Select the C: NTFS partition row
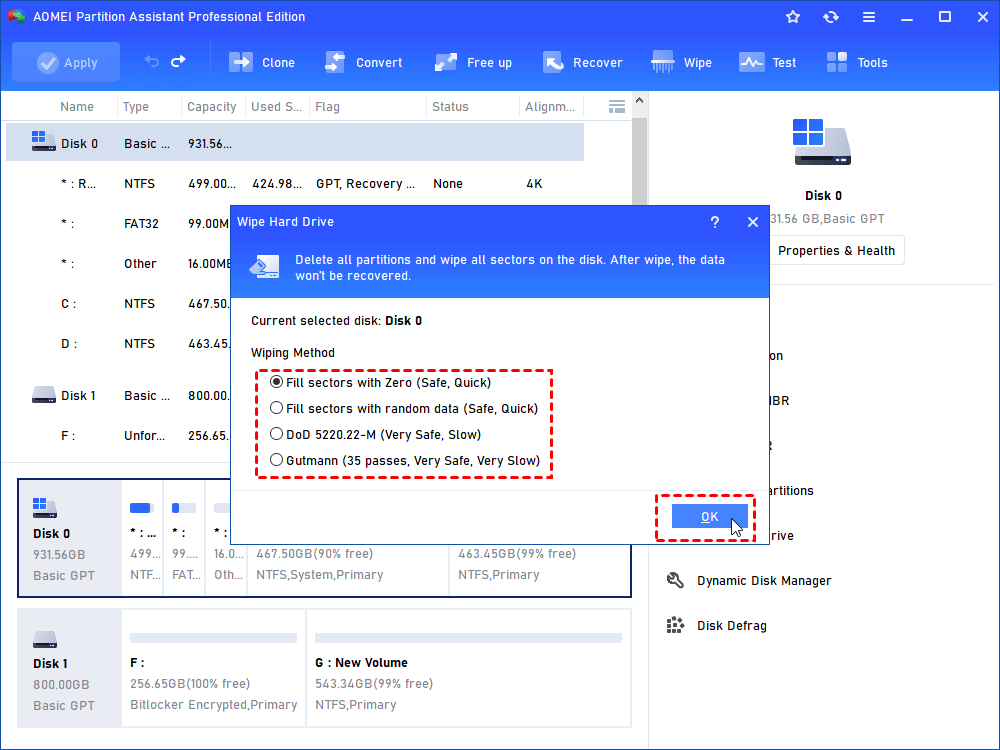 [119, 304]
